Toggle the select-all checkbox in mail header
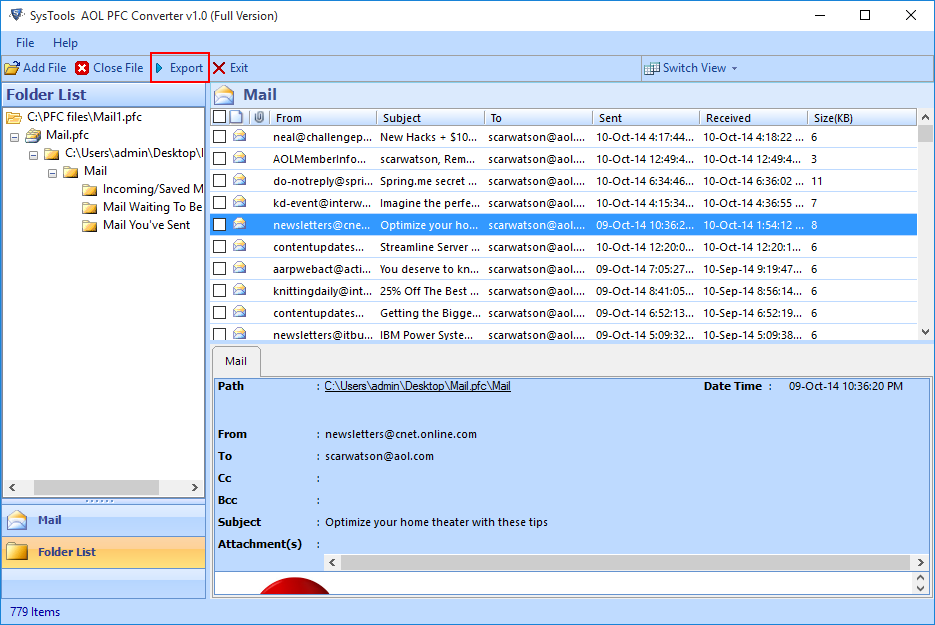Viewport: 935px width, 625px height. point(219,117)
